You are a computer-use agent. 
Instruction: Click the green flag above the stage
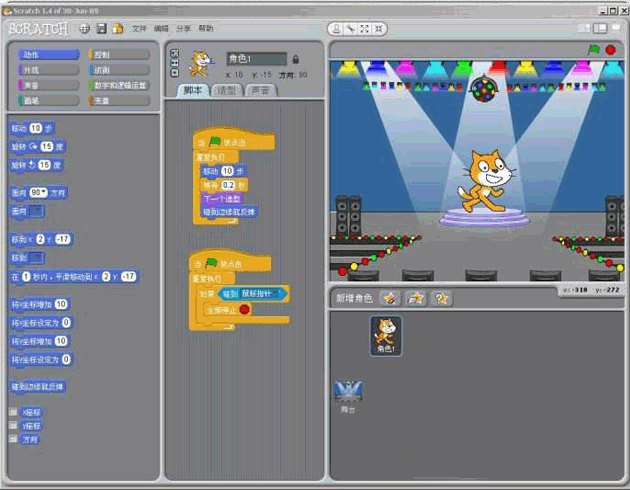(594, 50)
